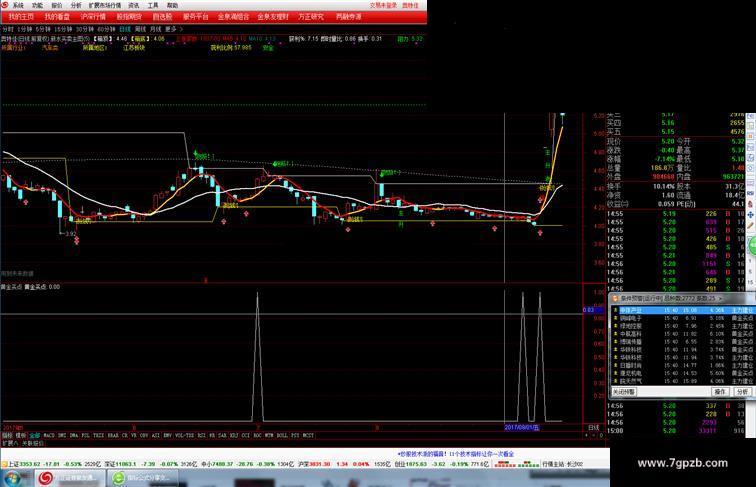756x487 pixels.
Task: Click the 日线 period label at chart corner
Action: pos(594,427)
